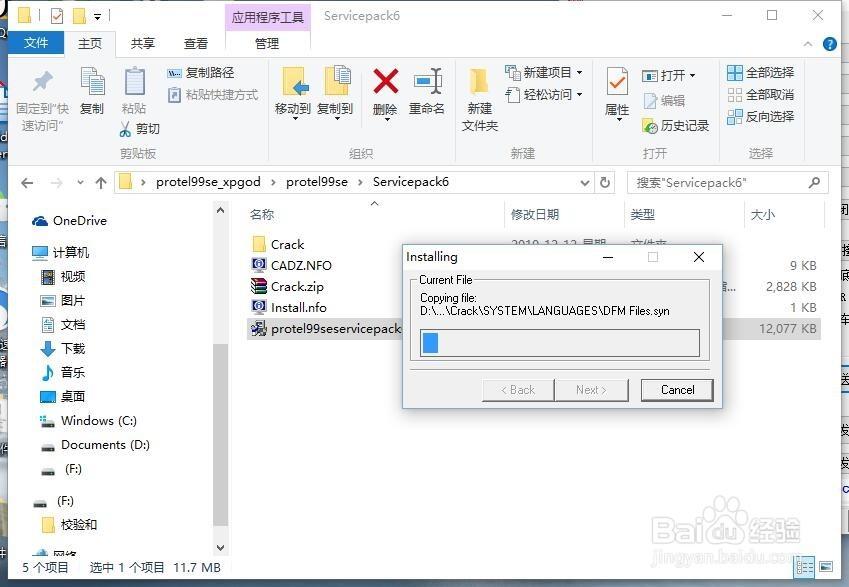Click Invert Selection (反向选择)
This screenshot has height=587, width=849.
(x=760, y=116)
